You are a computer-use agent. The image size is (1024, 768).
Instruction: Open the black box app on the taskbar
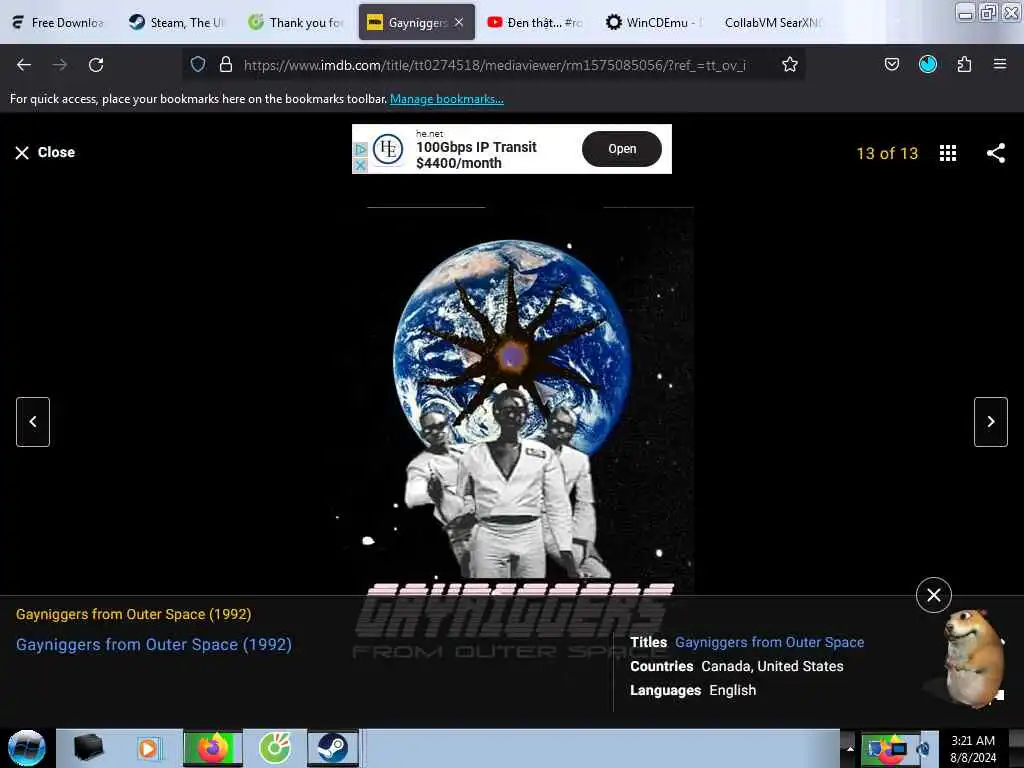(x=88, y=748)
